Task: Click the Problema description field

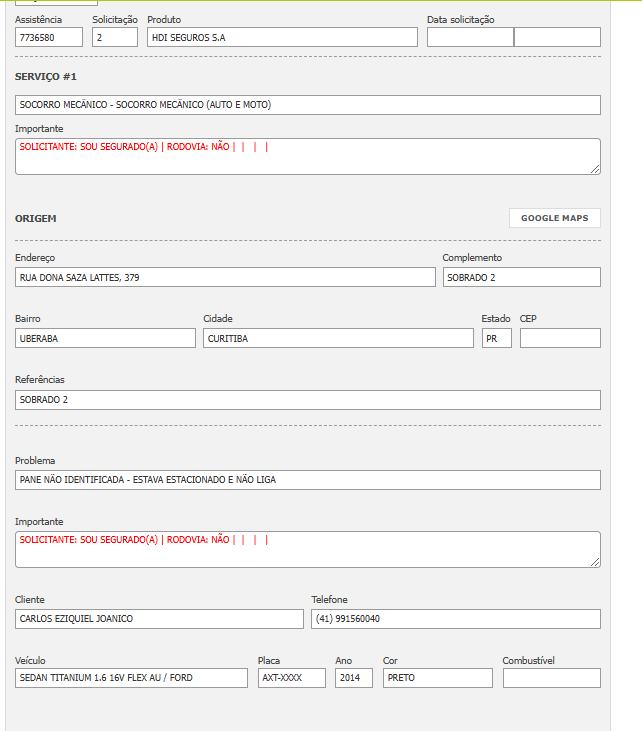Action: click(x=307, y=480)
